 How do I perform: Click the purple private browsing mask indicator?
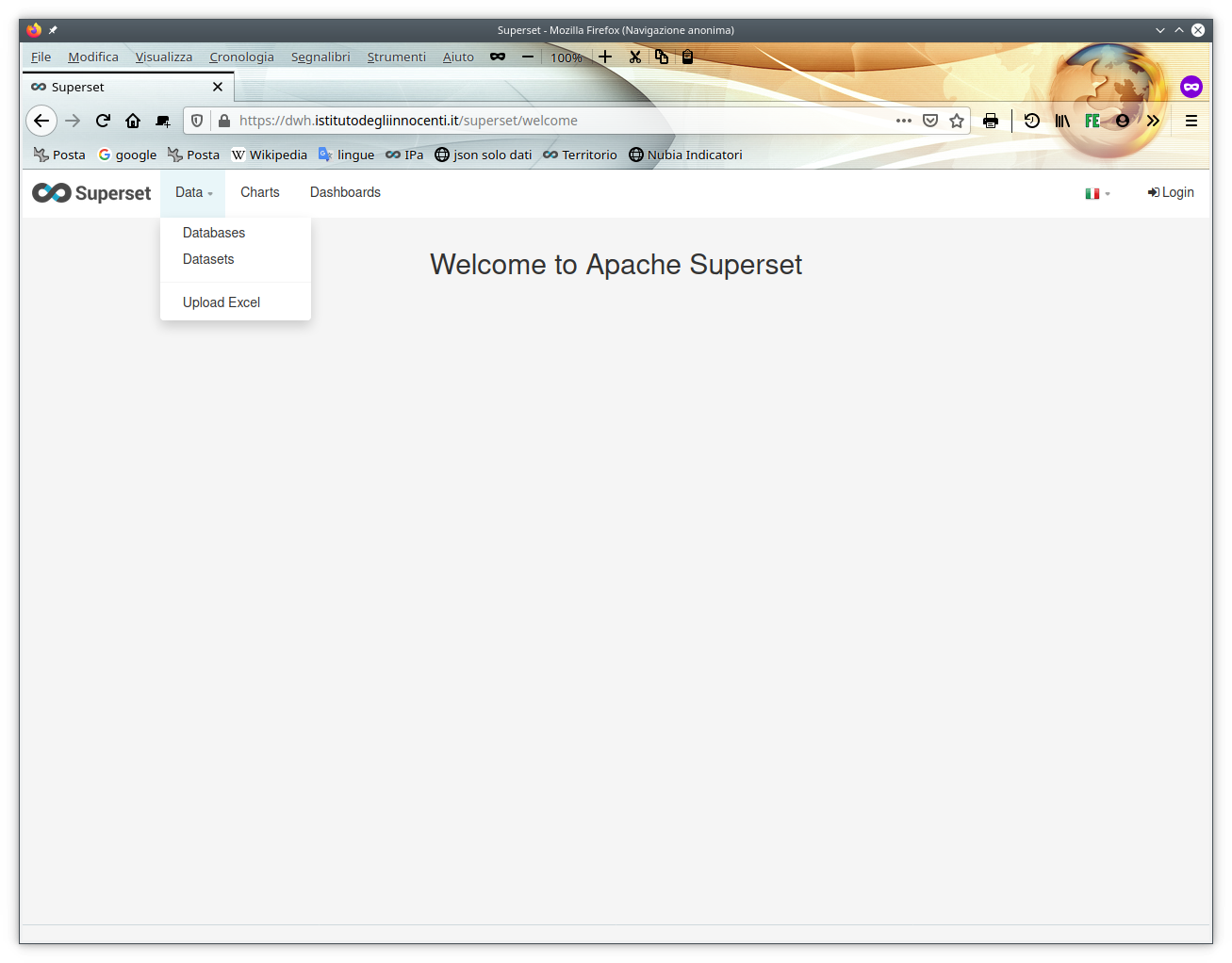click(1191, 87)
